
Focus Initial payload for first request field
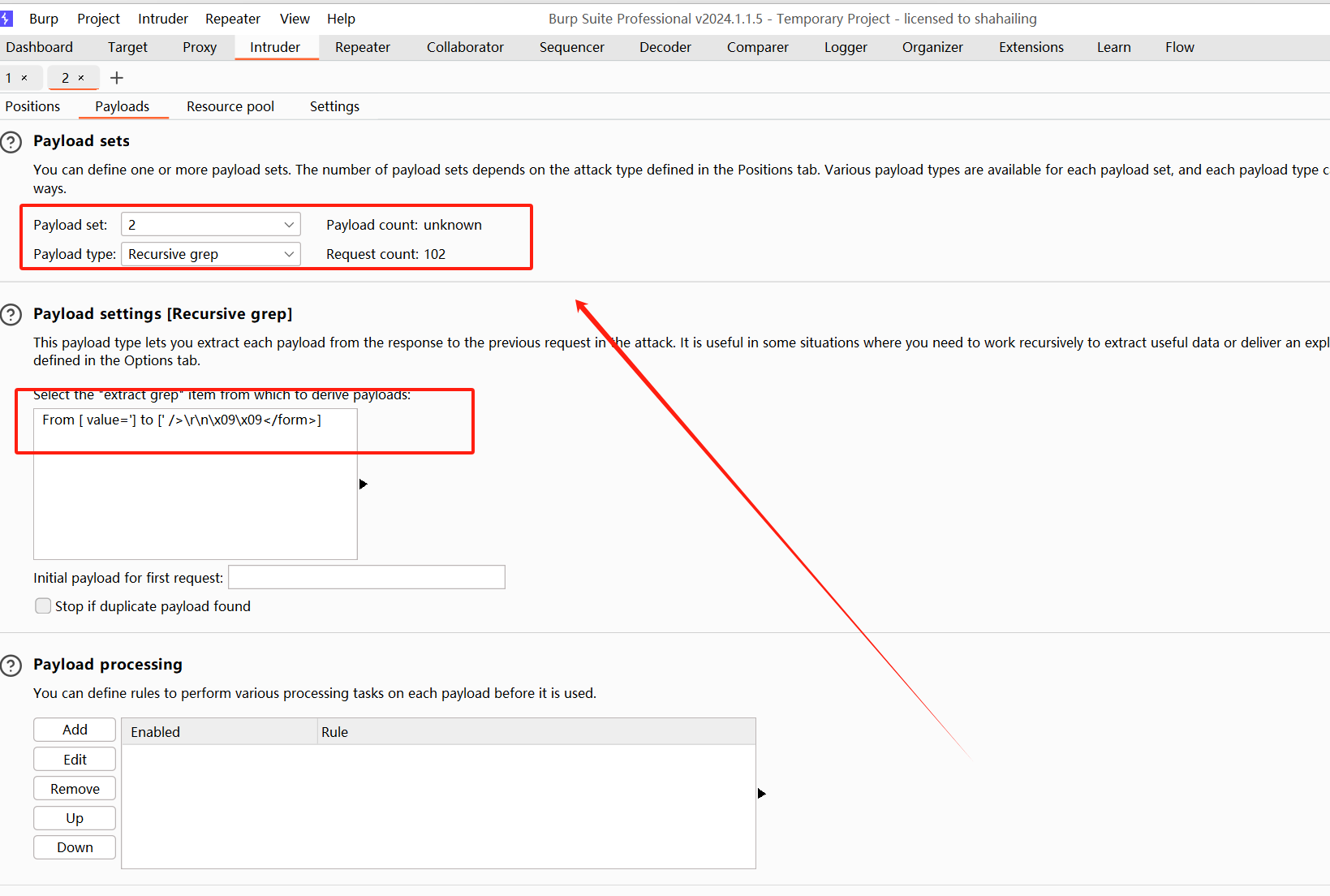(x=367, y=577)
